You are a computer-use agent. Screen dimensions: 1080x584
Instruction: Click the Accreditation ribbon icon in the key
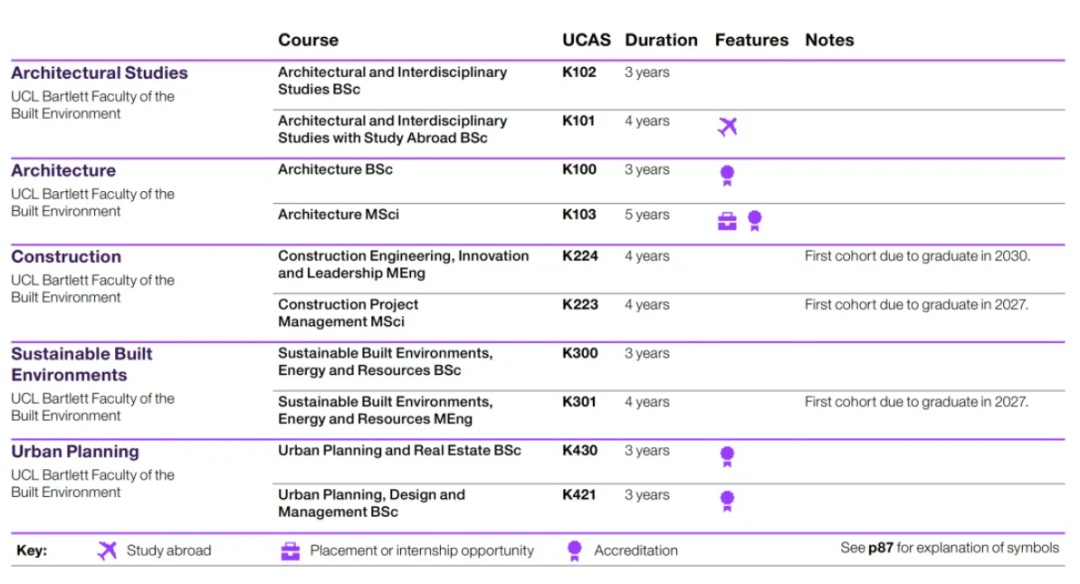tap(574, 550)
